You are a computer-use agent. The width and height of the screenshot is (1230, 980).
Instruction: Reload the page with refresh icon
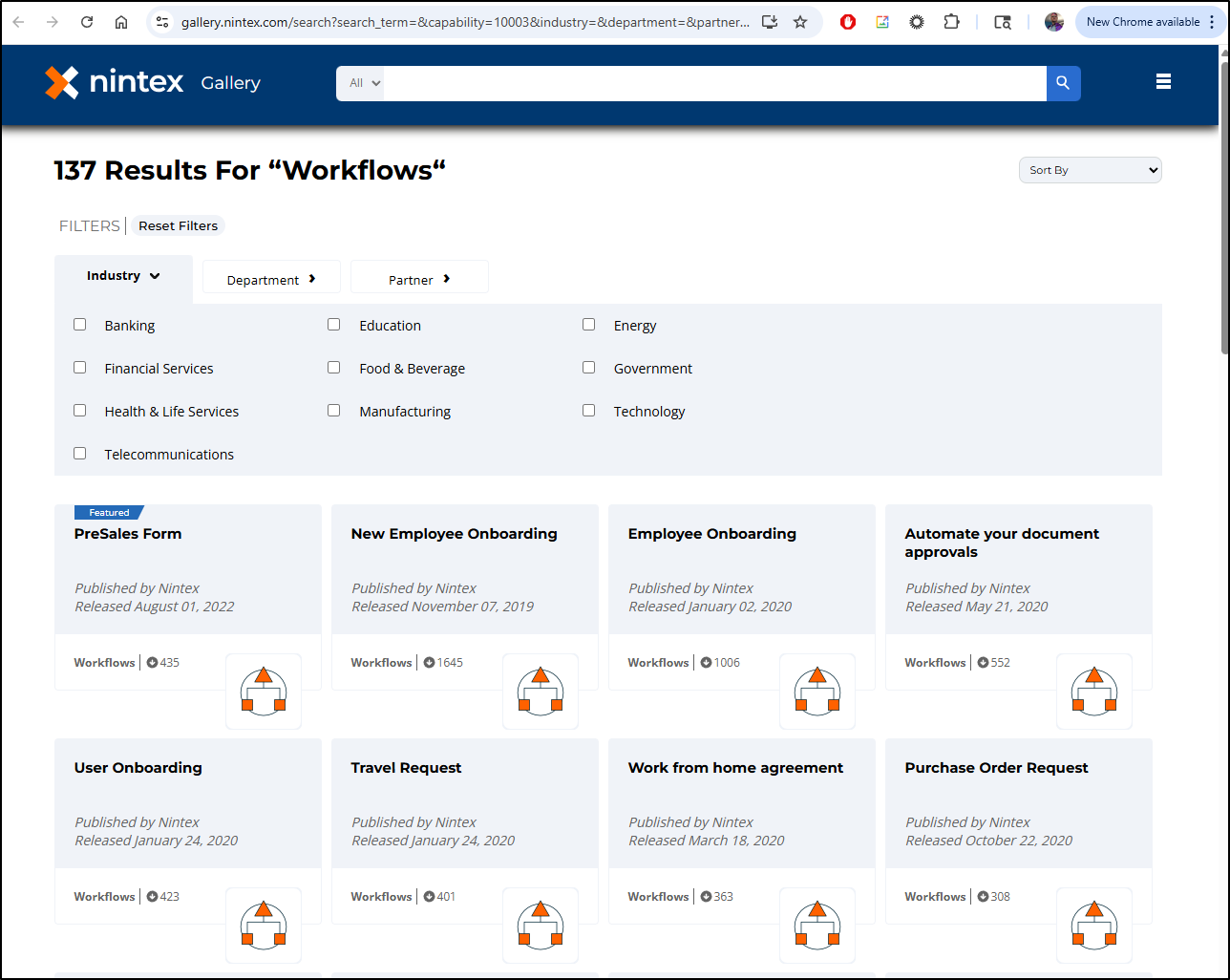click(87, 22)
